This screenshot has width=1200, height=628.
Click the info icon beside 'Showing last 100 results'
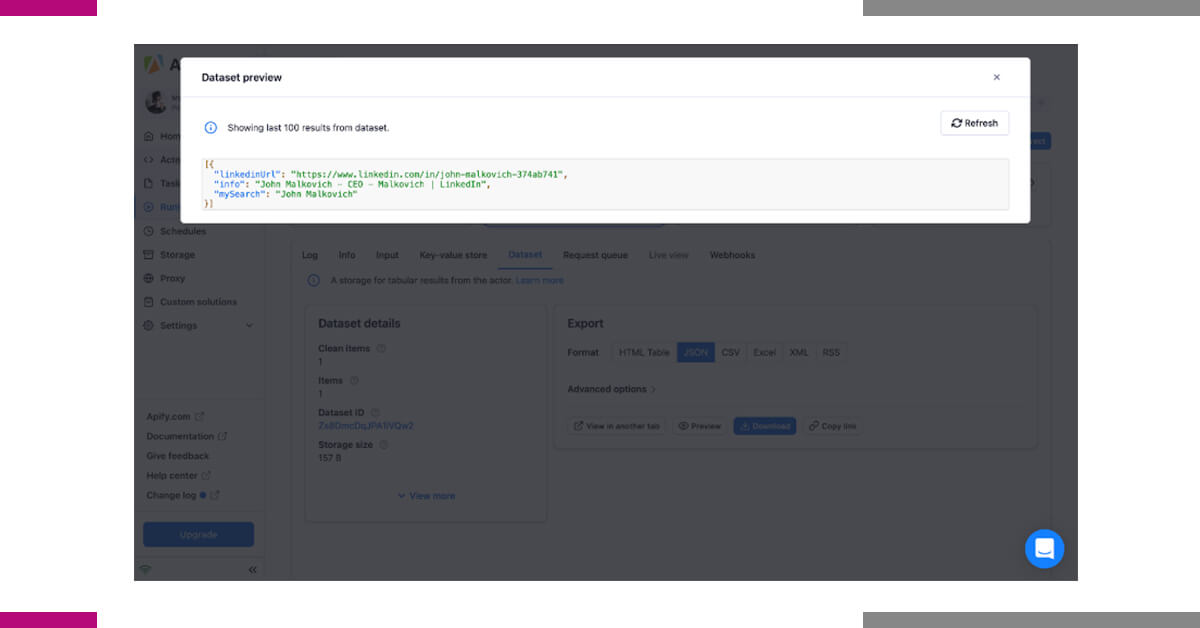(x=211, y=128)
